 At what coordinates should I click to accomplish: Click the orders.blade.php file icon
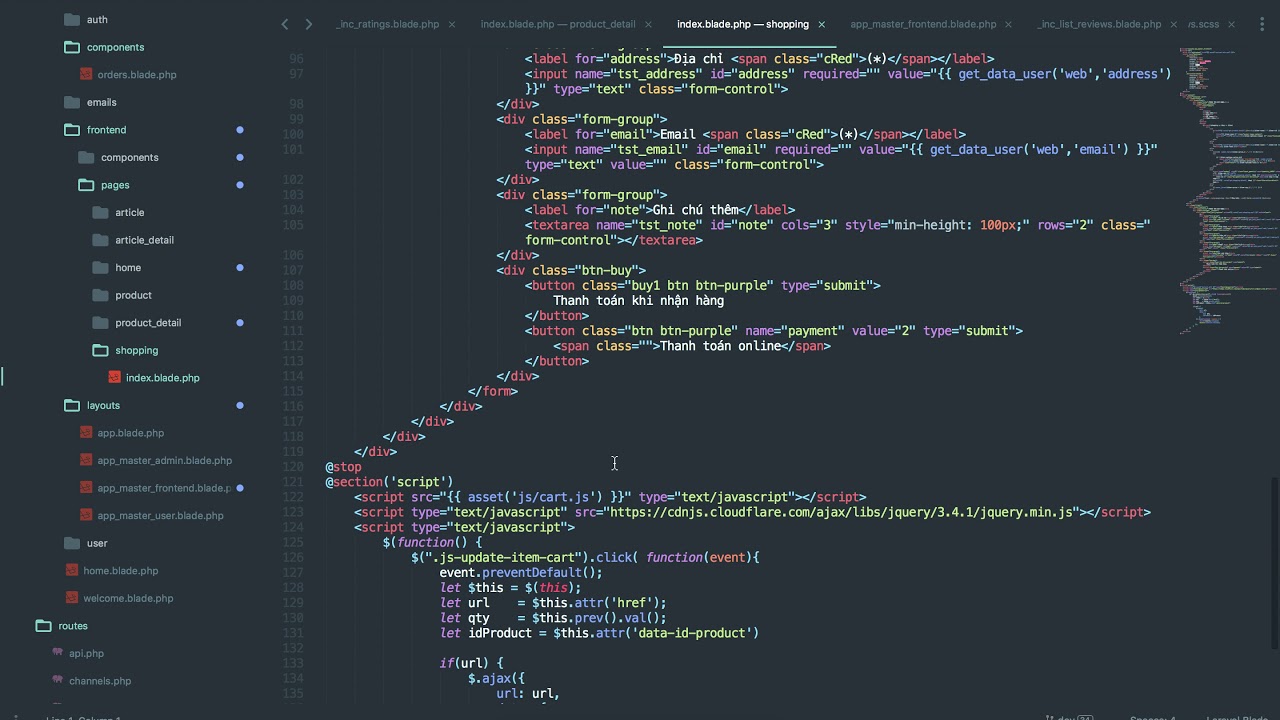pyautogui.click(x=86, y=74)
